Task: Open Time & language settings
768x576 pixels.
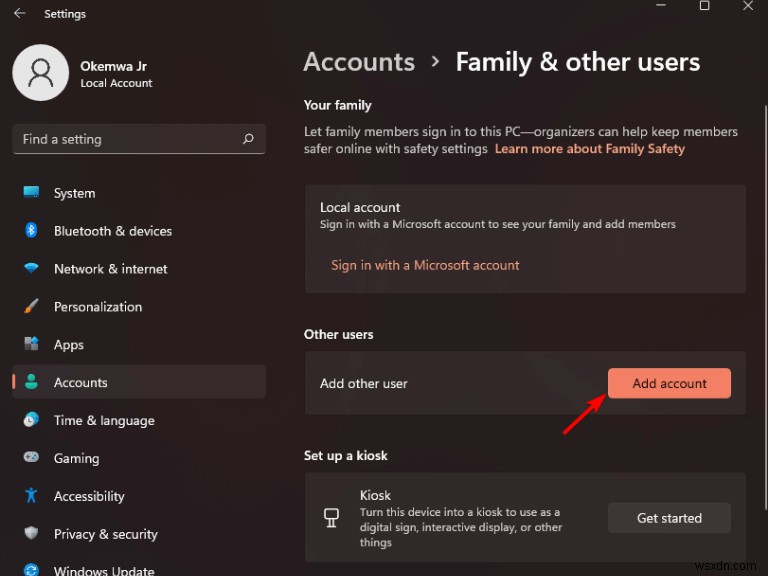Action: pyautogui.click(x=139, y=420)
